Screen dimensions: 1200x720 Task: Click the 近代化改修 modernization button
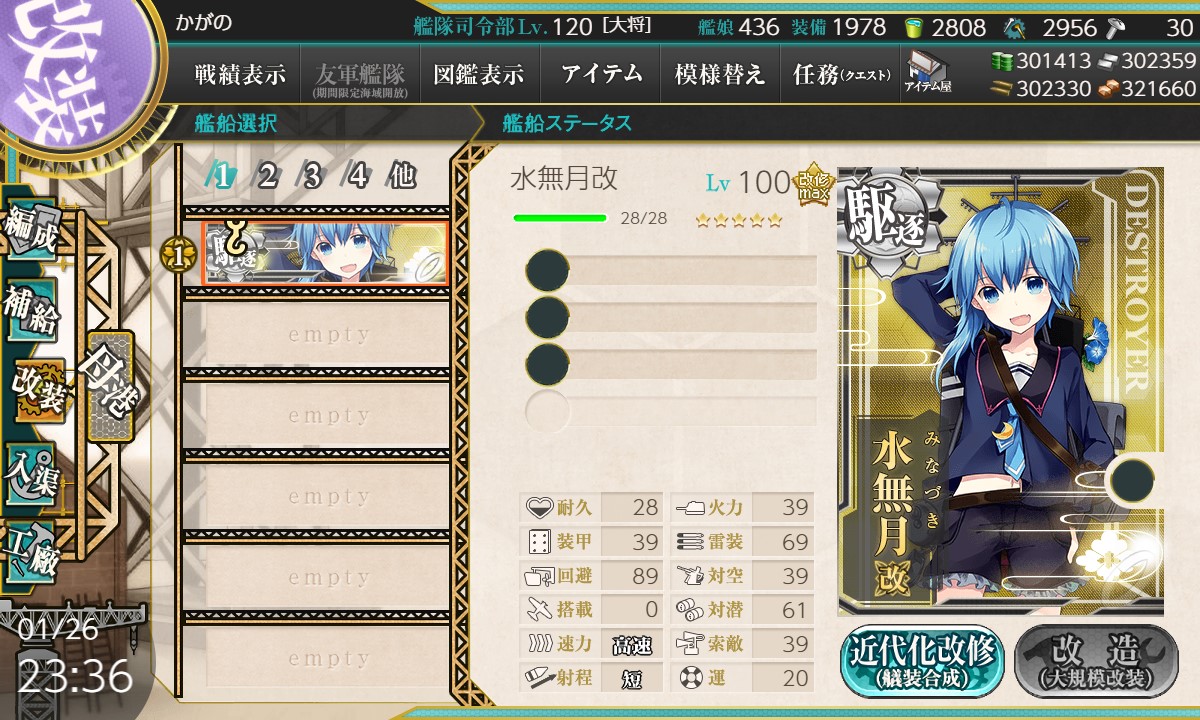(x=922, y=660)
